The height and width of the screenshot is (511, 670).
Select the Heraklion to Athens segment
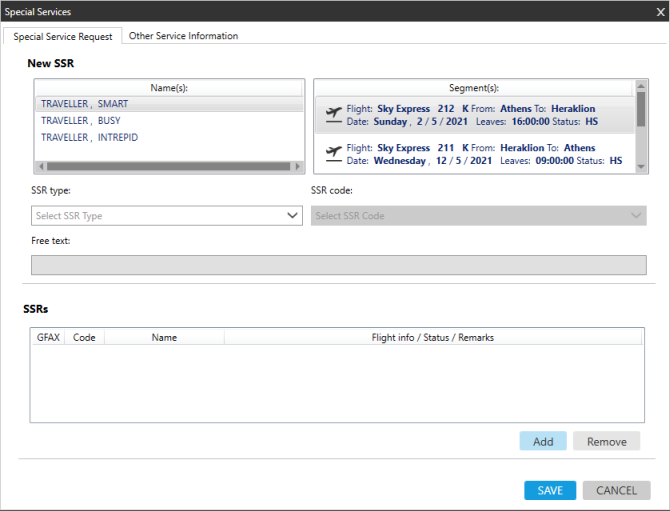click(480, 154)
